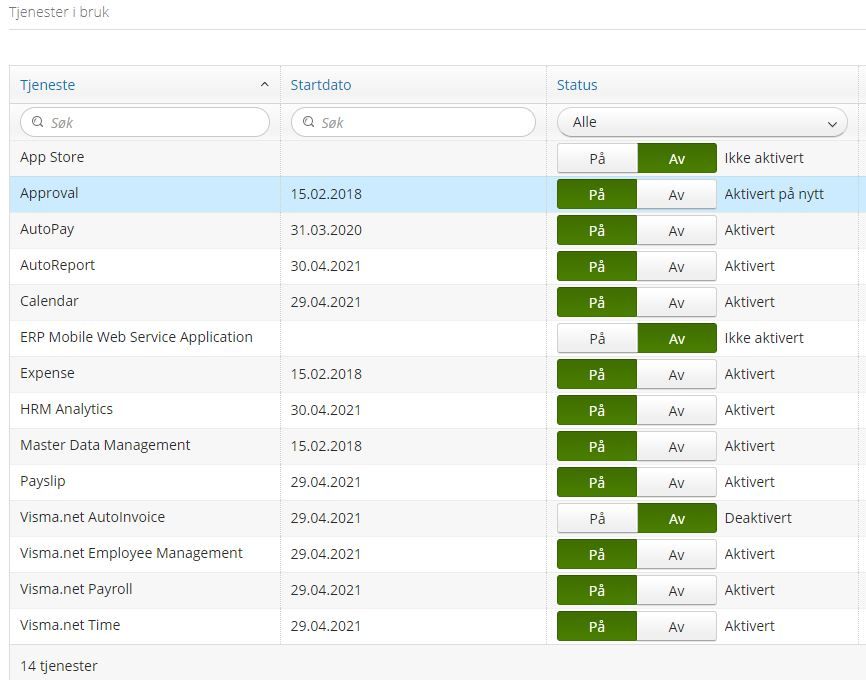Screen dimensions: 866x680
Task: Open the Status filter dropdown Alle
Action: click(x=702, y=122)
